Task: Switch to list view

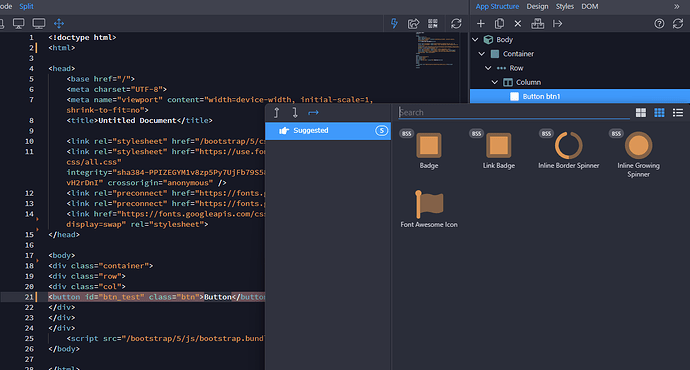Action: click(678, 113)
